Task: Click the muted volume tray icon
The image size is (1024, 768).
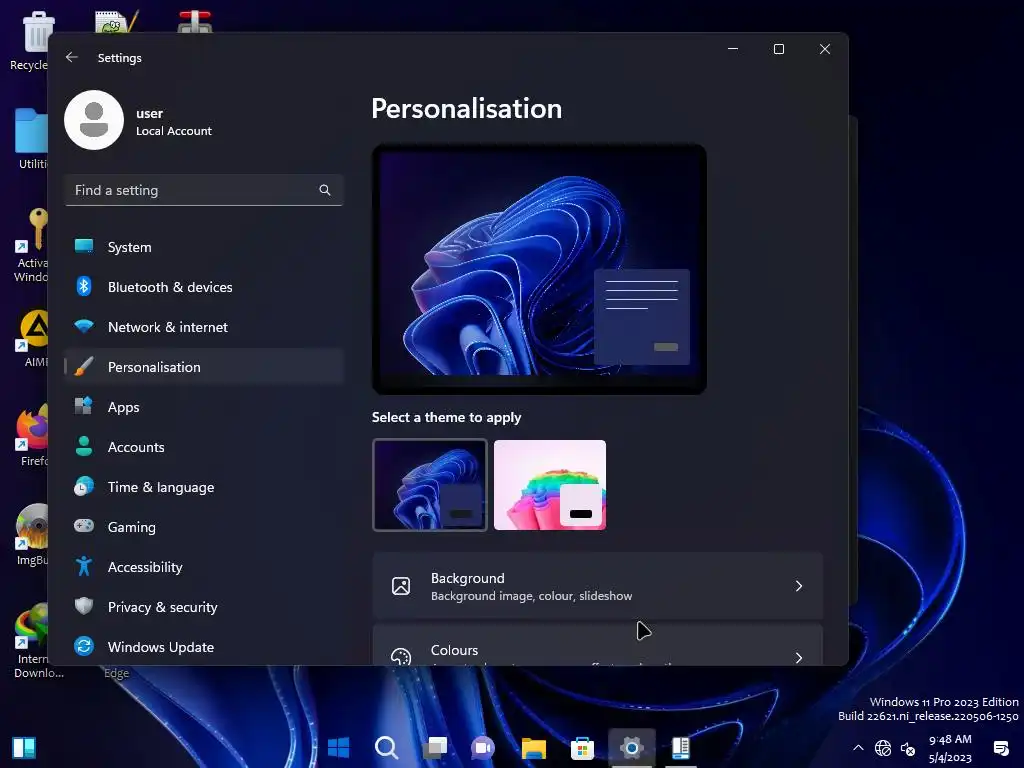Action: pyautogui.click(x=908, y=748)
